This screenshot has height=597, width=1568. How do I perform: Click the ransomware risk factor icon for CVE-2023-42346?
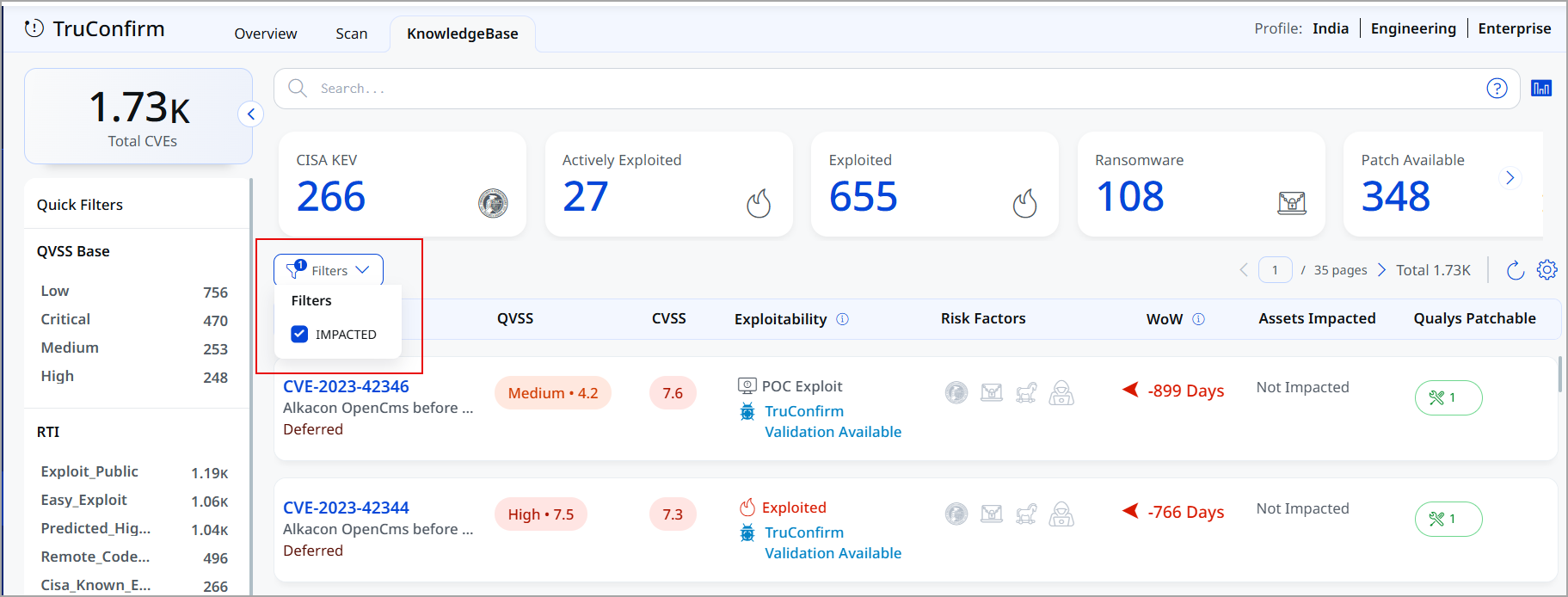(x=992, y=393)
